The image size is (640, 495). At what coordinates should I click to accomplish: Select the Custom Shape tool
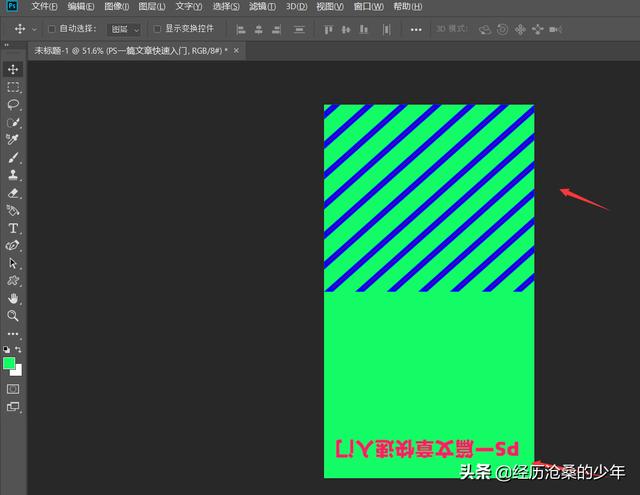[13, 281]
